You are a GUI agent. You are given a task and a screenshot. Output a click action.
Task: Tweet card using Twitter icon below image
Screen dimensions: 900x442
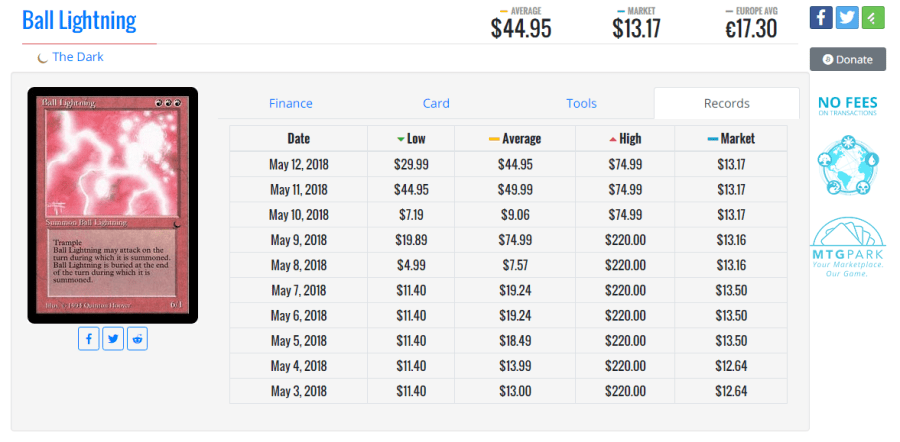[x=113, y=339]
